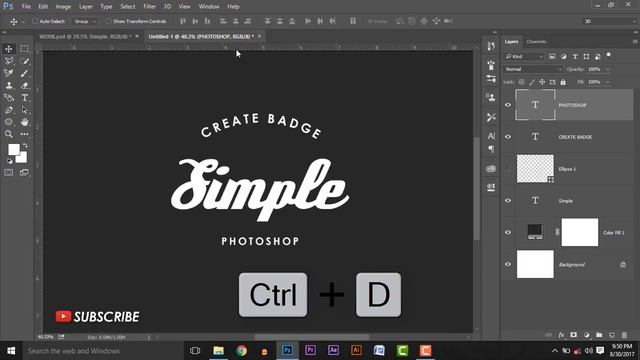Select the Move tool in toolbox
Image resolution: width=640 pixels, height=360 pixels.
point(9,49)
